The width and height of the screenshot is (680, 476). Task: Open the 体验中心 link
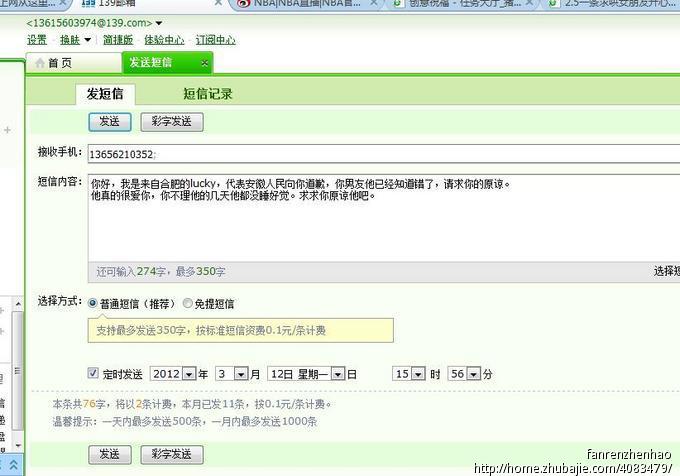pos(164,40)
